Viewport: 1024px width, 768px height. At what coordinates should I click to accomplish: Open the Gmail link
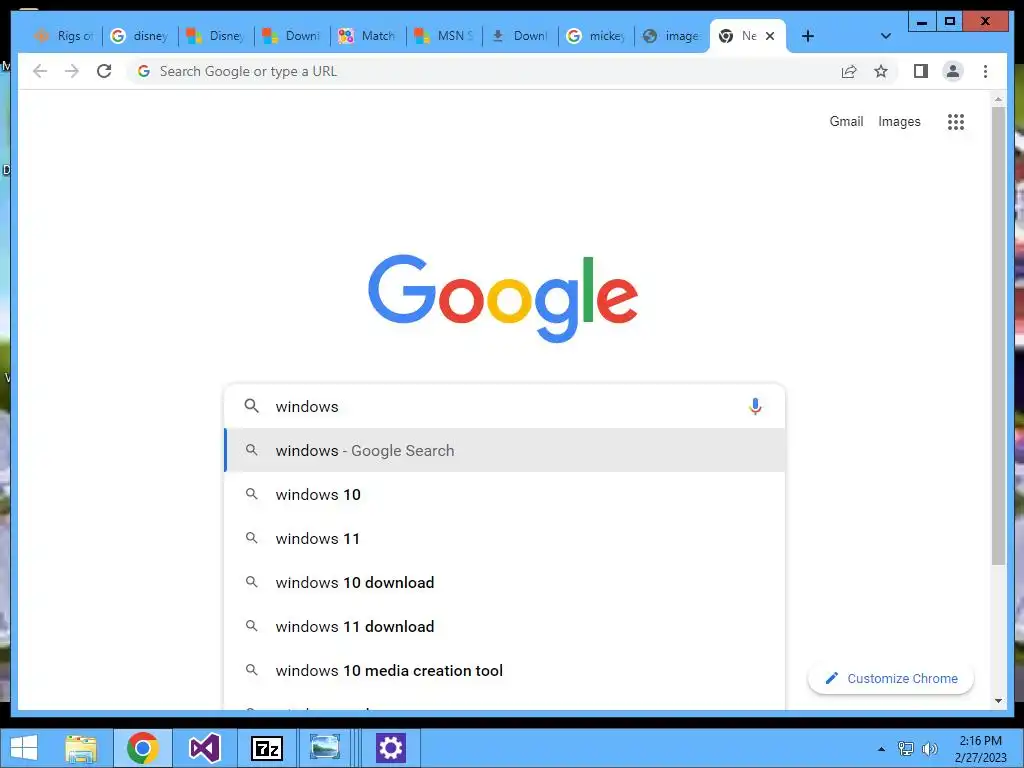[x=846, y=121]
